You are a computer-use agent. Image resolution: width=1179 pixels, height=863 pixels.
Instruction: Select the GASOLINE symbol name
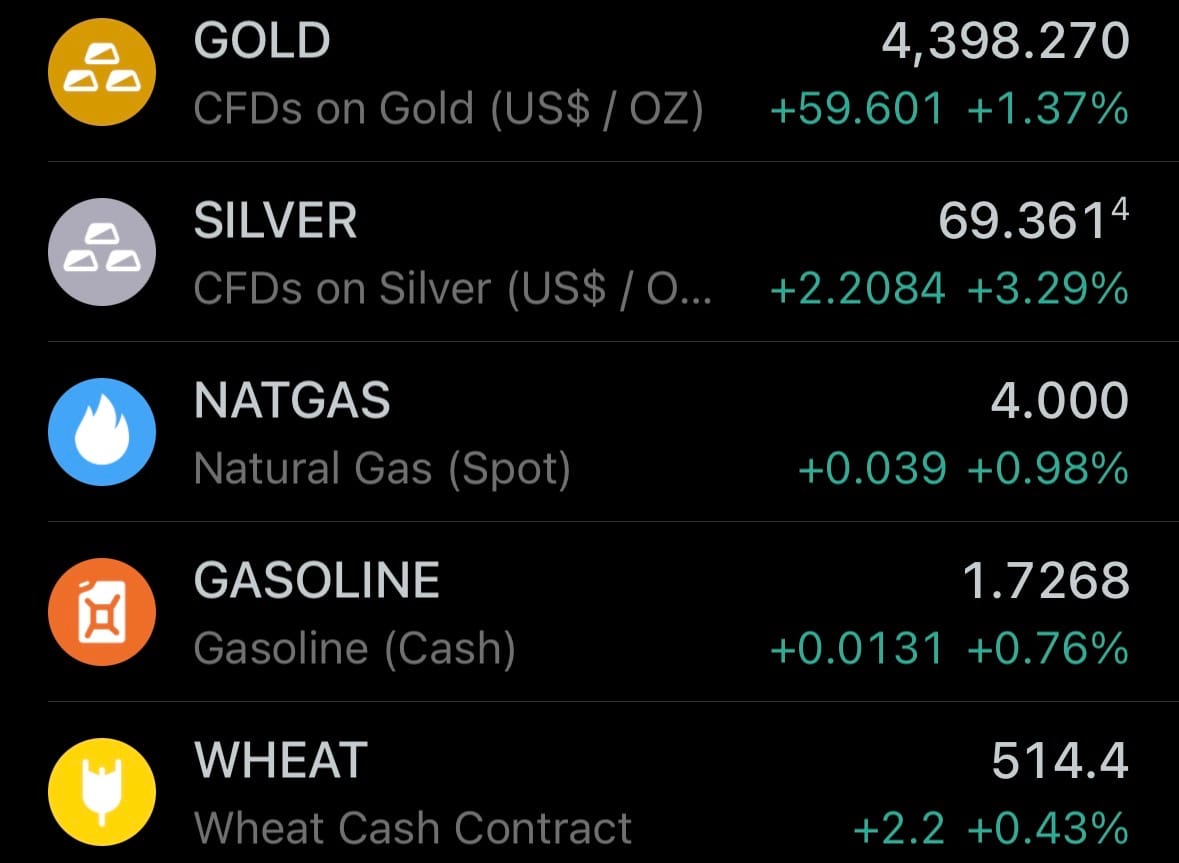(317, 581)
